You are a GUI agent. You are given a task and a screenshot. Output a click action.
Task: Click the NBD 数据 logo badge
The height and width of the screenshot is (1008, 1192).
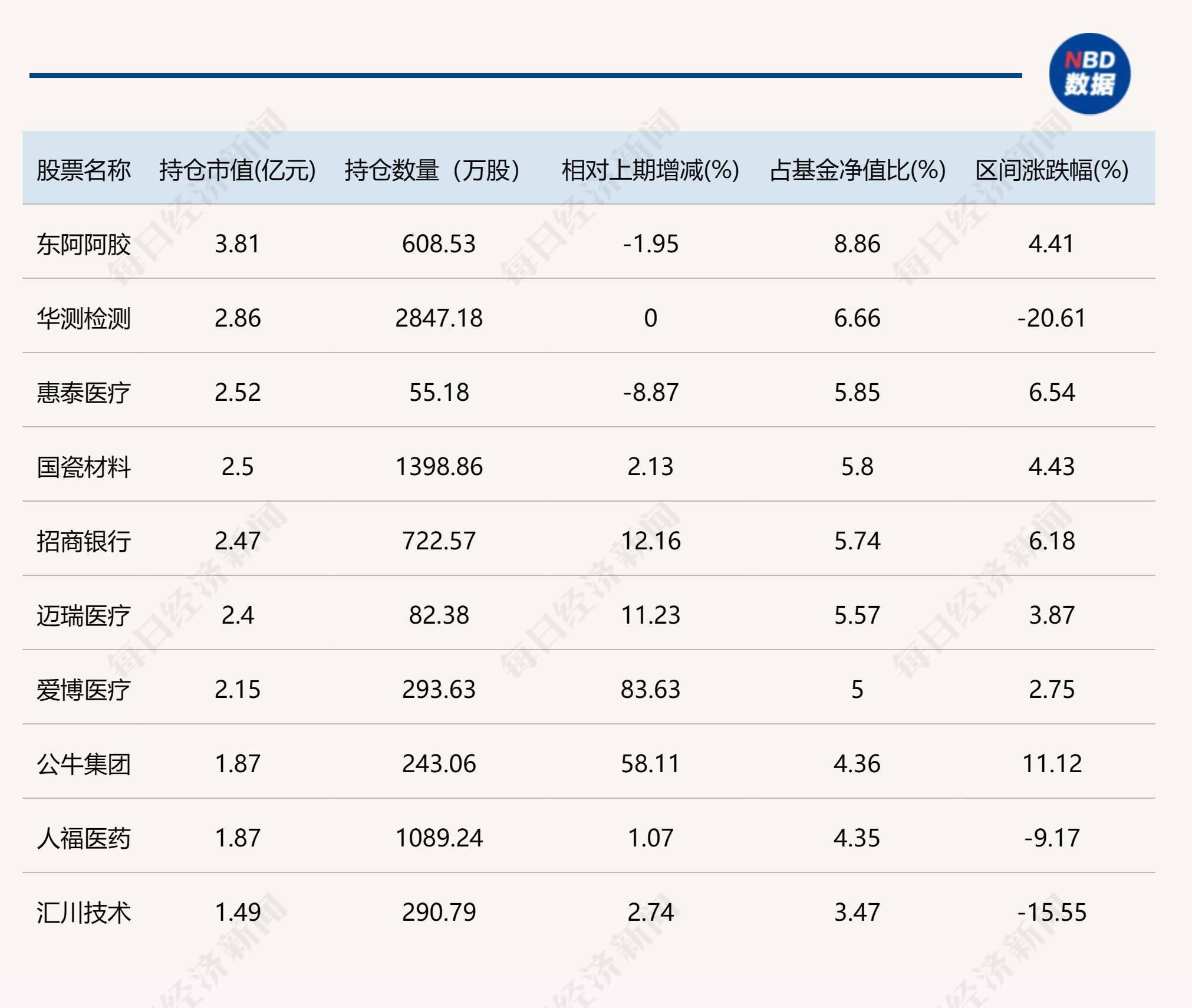1089,74
